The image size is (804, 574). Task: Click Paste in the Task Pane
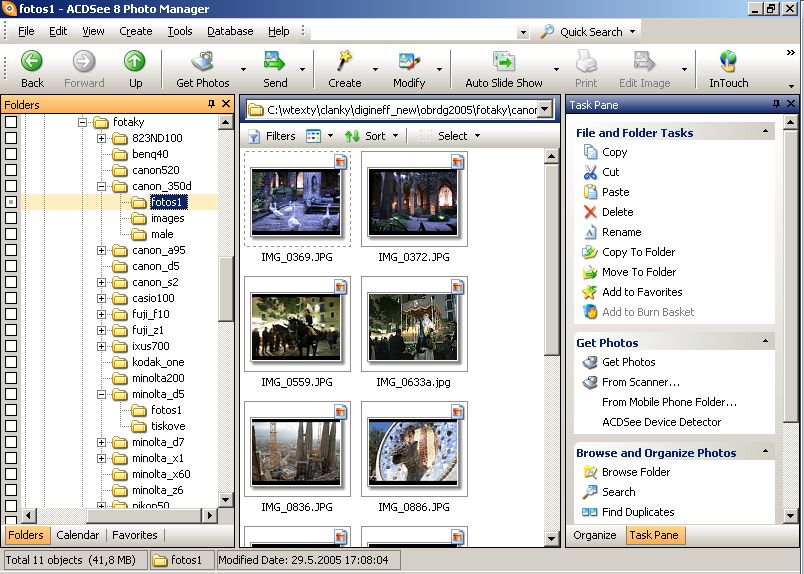615,192
